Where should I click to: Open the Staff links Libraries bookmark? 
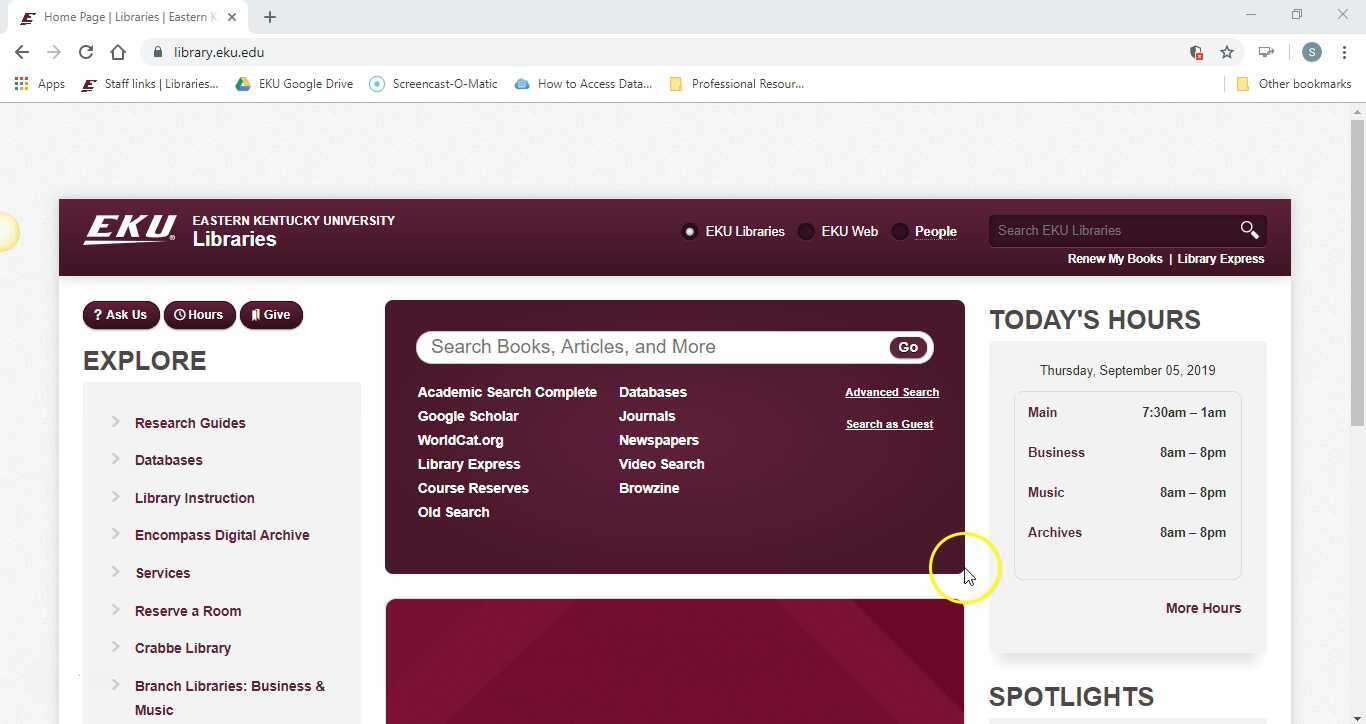tap(150, 84)
